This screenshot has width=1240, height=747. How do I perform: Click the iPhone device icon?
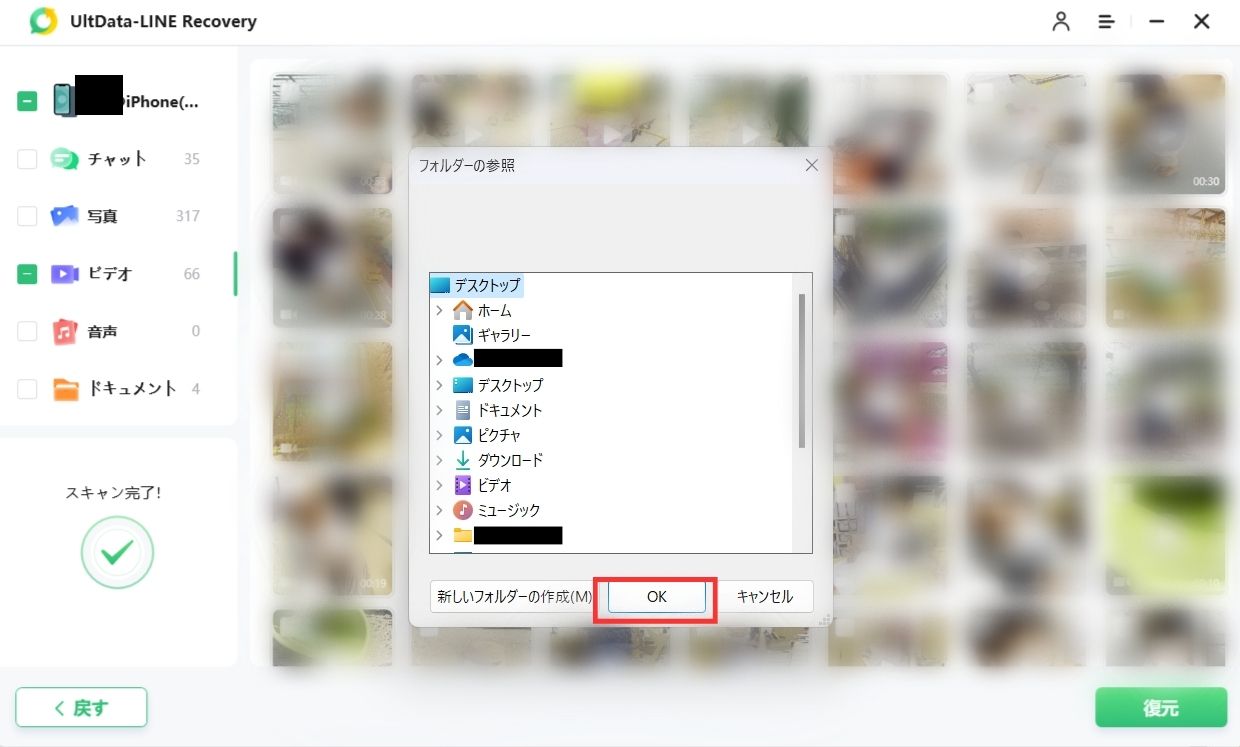pyautogui.click(x=65, y=100)
